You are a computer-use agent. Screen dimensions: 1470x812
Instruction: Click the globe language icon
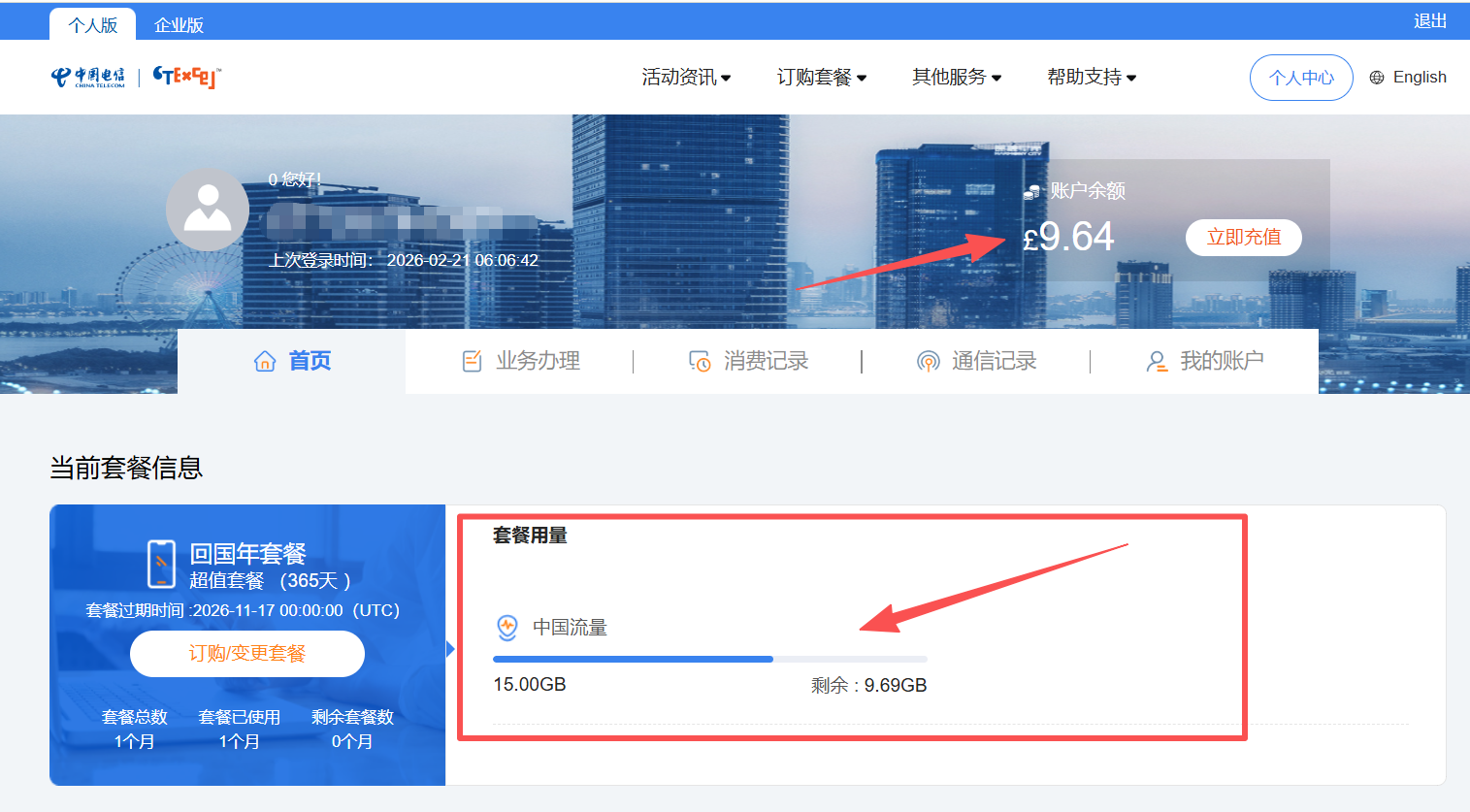pyautogui.click(x=1376, y=78)
